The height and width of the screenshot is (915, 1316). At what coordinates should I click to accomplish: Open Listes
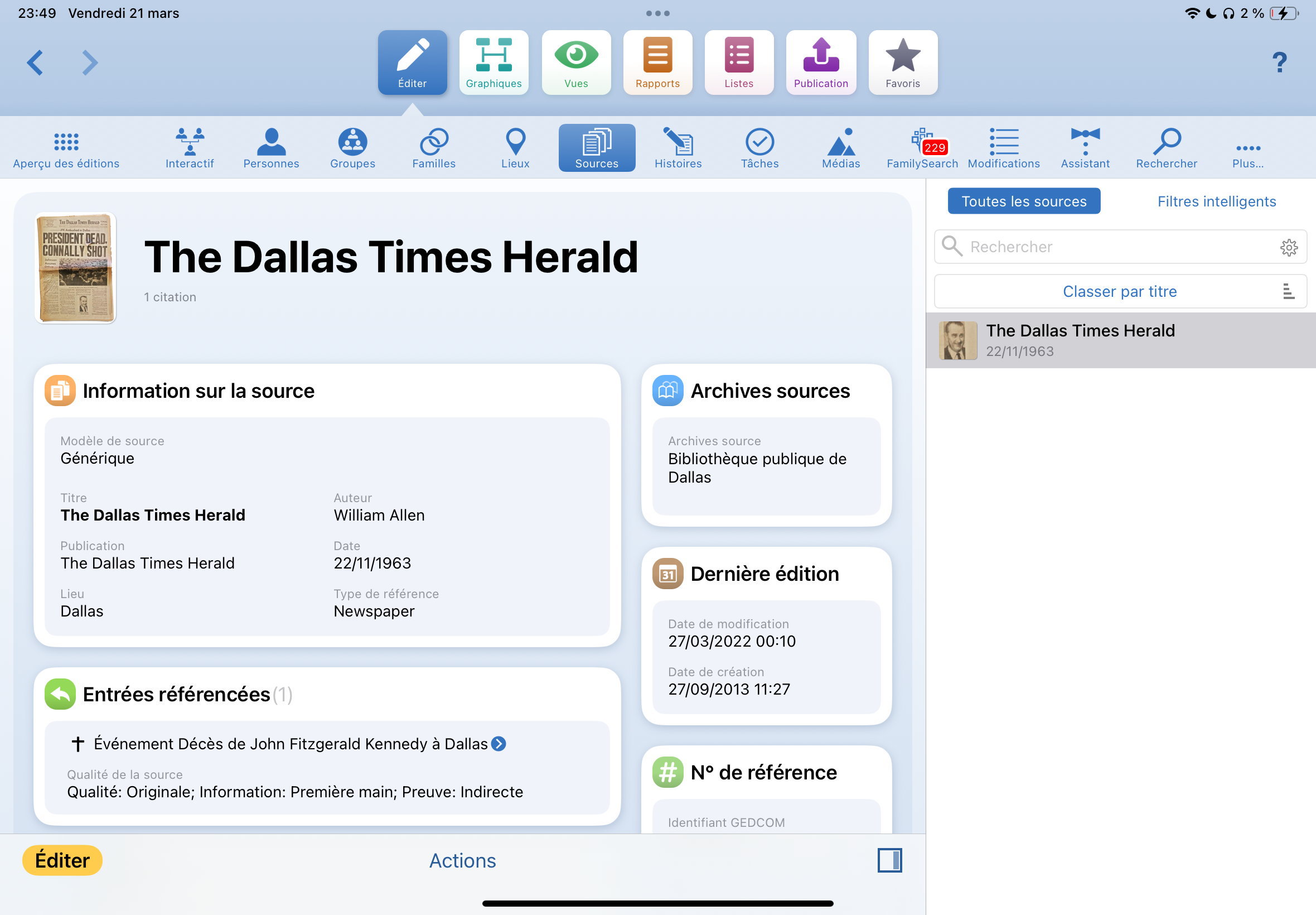[x=739, y=62]
